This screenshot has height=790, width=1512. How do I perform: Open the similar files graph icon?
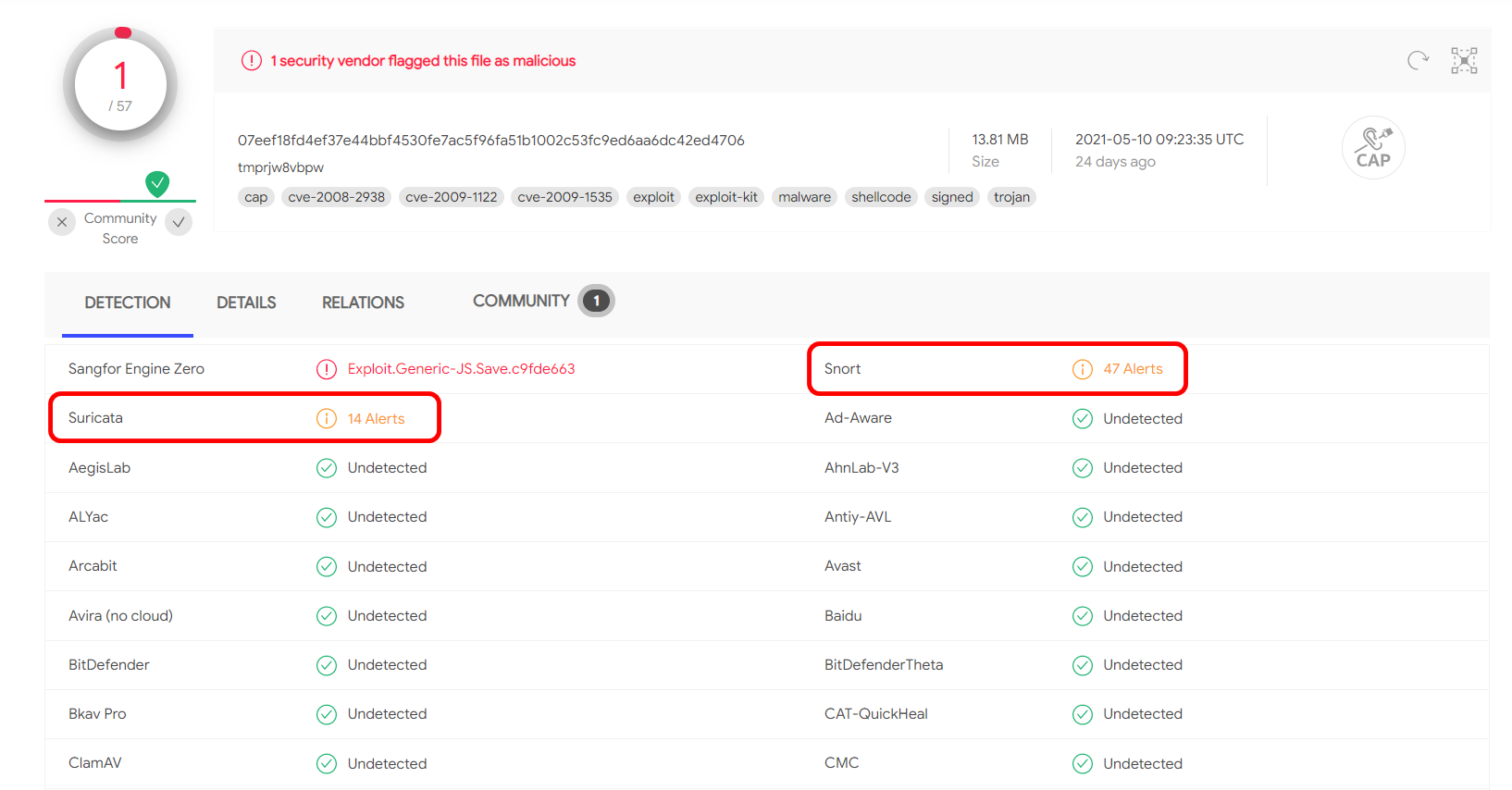tap(1464, 61)
